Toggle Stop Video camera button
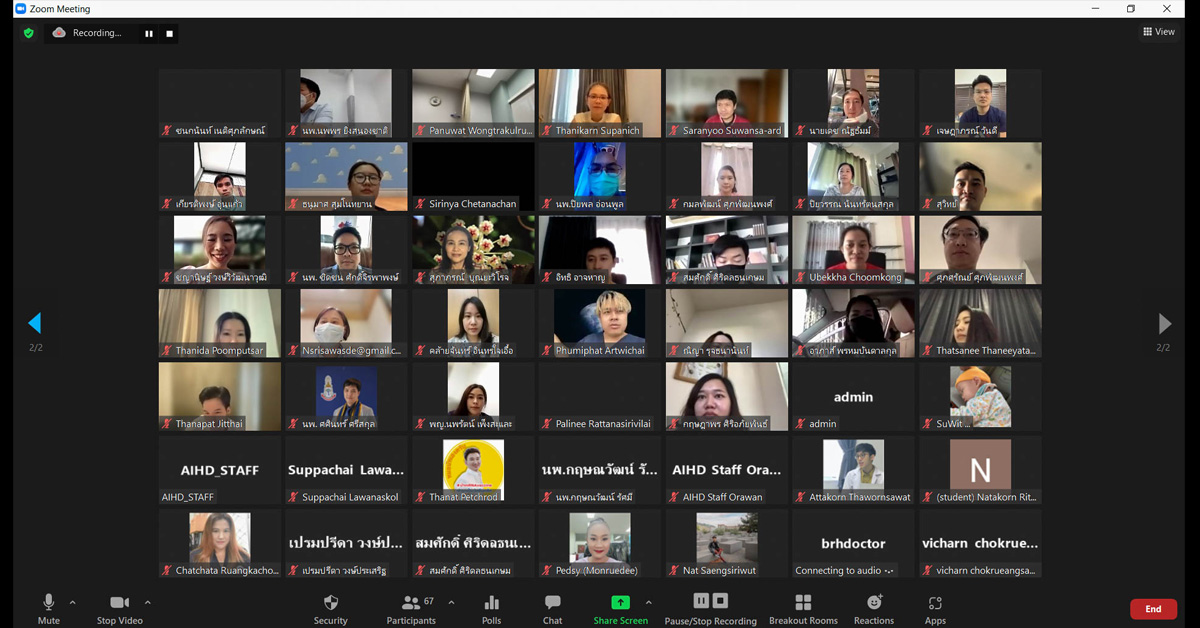The image size is (1200, 628). point(119,603)
